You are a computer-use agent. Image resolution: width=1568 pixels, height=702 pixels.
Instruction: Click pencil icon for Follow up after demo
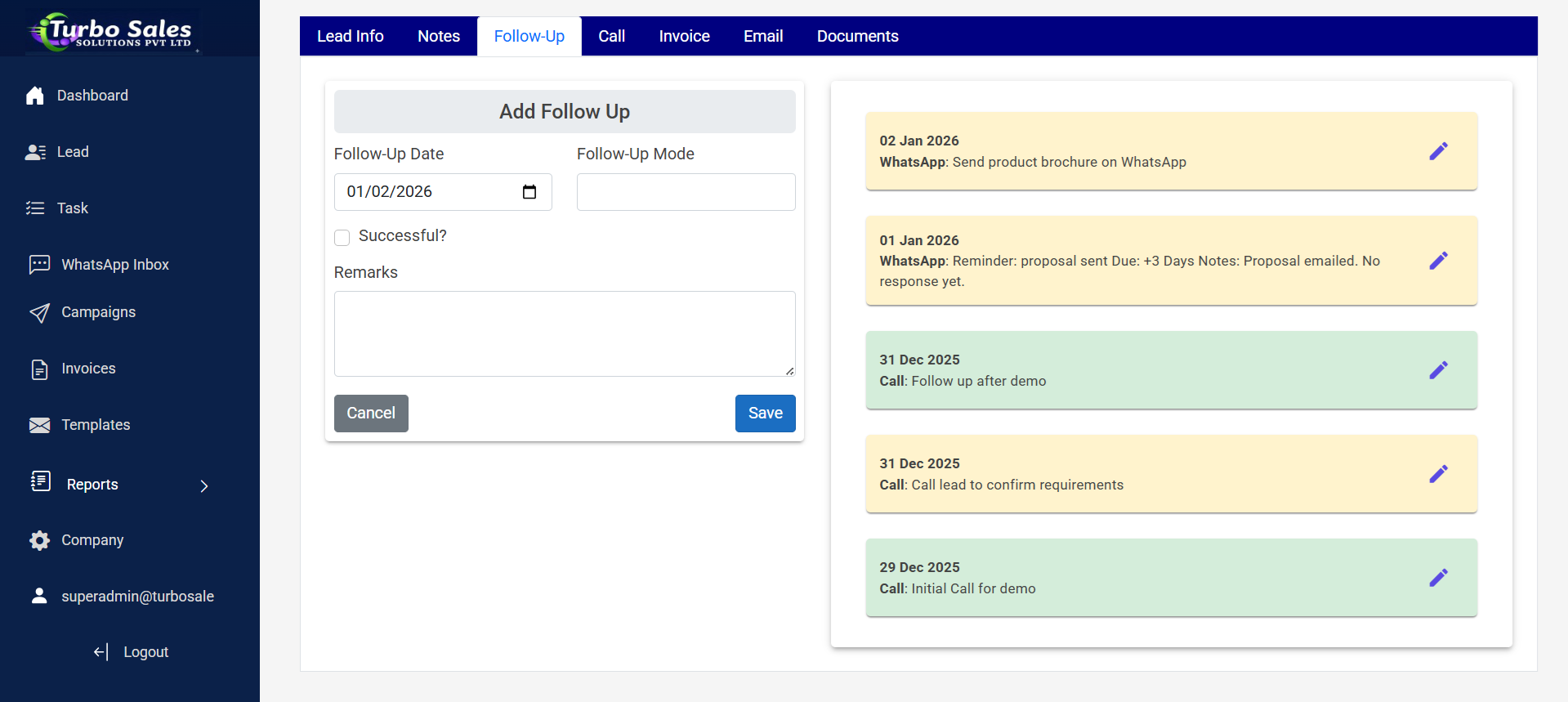(x=1438, y=370)
